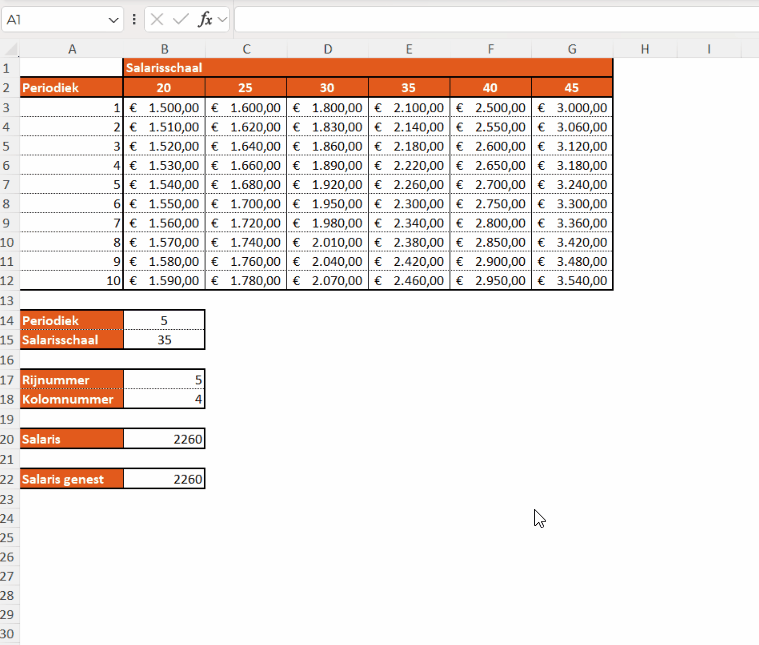Click the Select All corner triangle
The width and height of the screenshot is (759, 645).
coord(10,49)
